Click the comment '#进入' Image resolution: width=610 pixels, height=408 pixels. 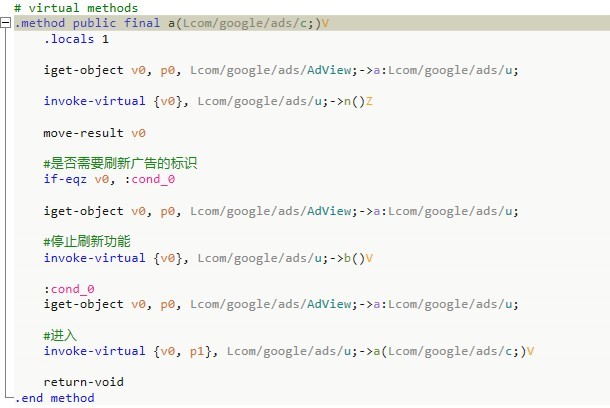(x=60, y=335)
